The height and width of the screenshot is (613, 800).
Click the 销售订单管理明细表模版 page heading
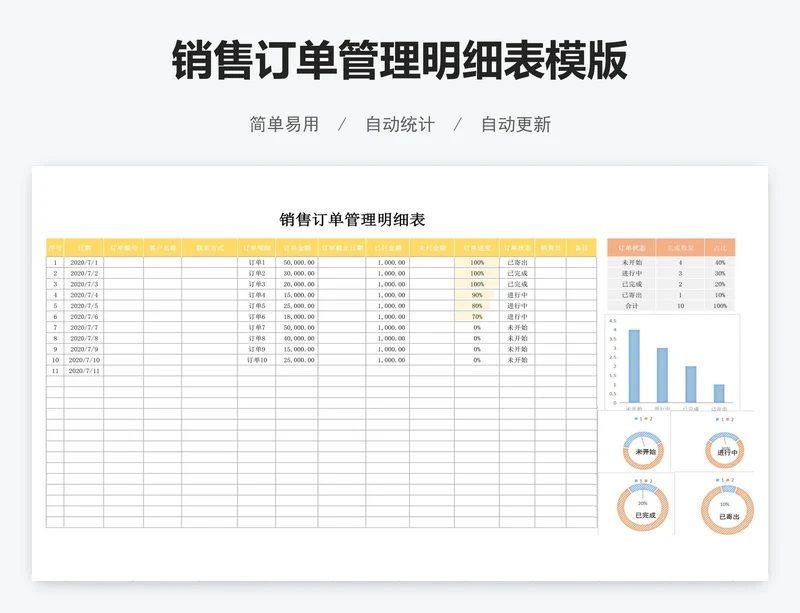point(399,60)
